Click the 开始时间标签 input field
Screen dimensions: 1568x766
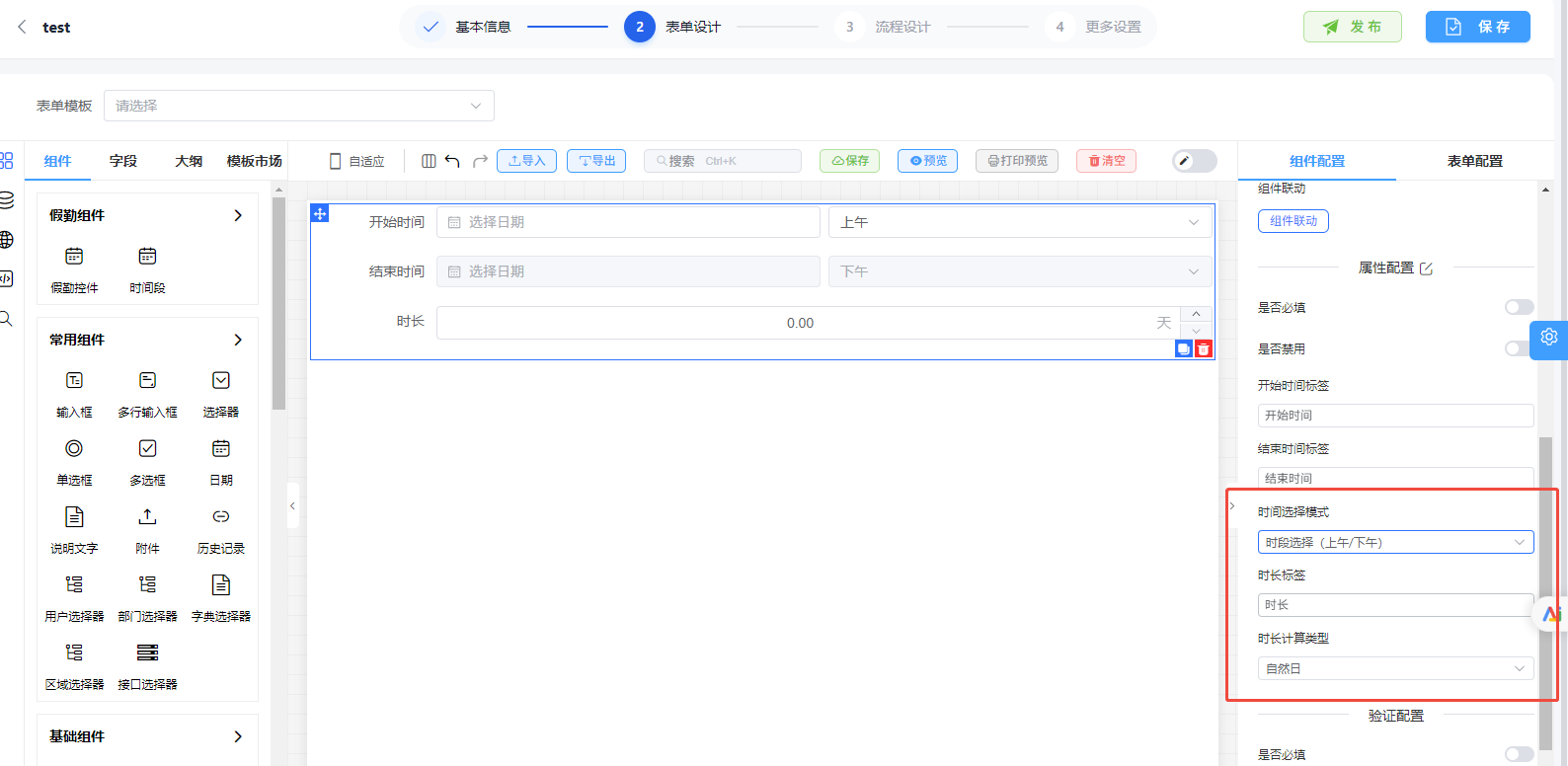tap(1395, 416)
